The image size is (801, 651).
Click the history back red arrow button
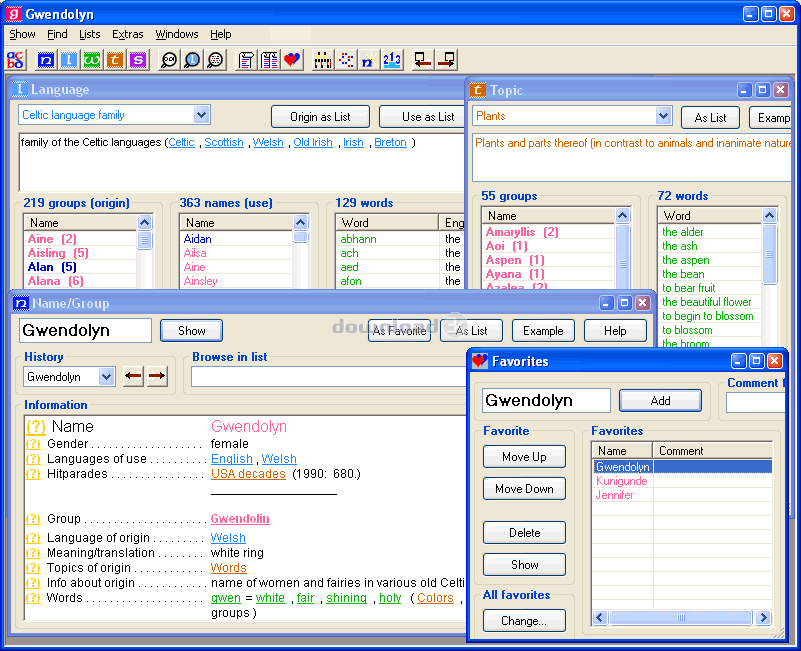(x=133, y=377)
